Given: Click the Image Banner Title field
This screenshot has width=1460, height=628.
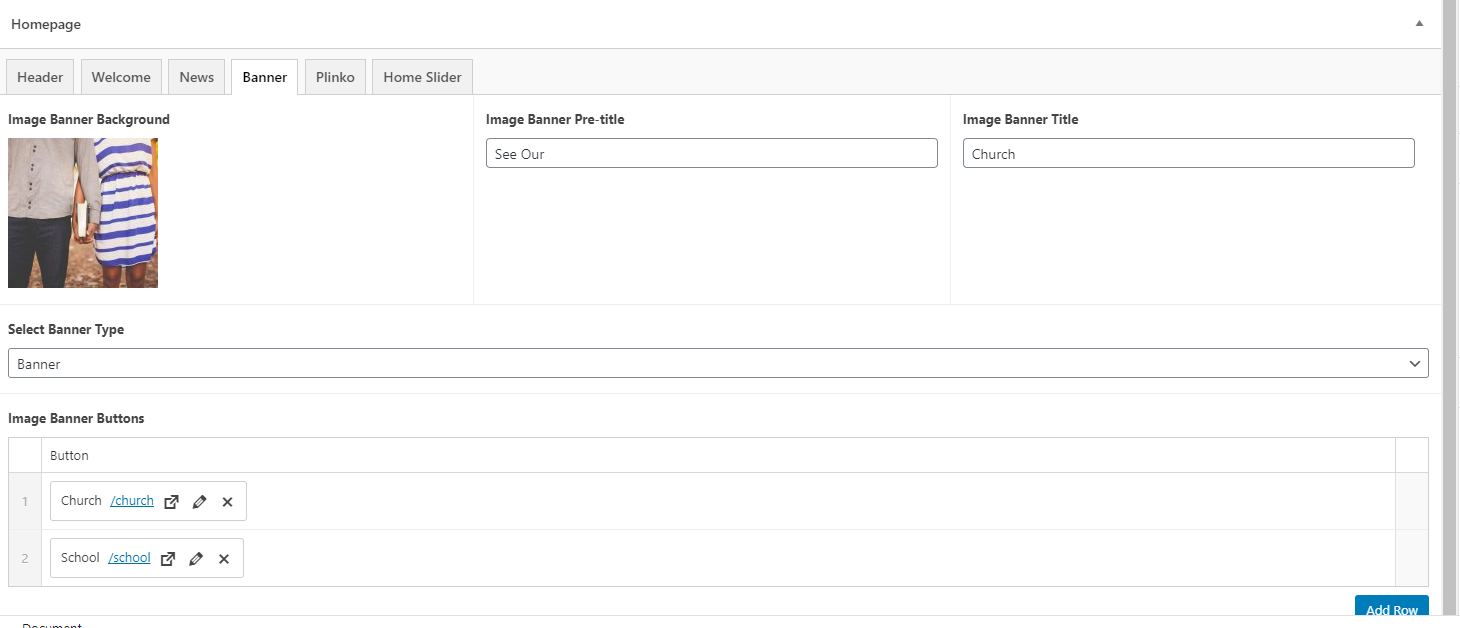Looking at the screenshot, I should point(1188,154).
